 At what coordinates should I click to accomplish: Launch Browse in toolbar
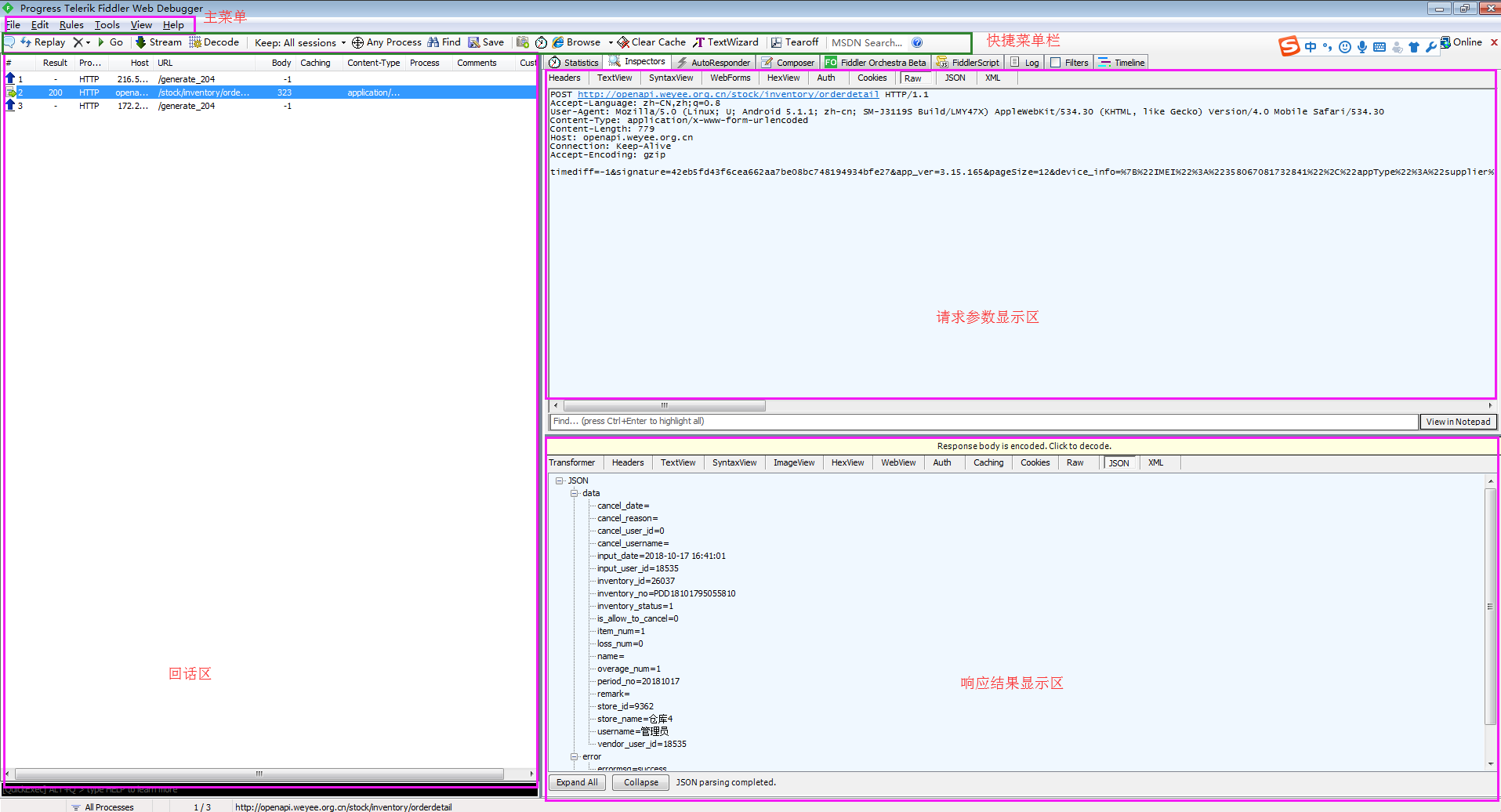pyautogui.click(x=576, y=42)
